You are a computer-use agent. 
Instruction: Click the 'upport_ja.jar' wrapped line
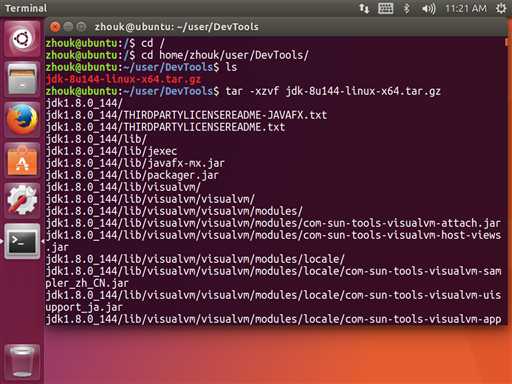point(84,307)
